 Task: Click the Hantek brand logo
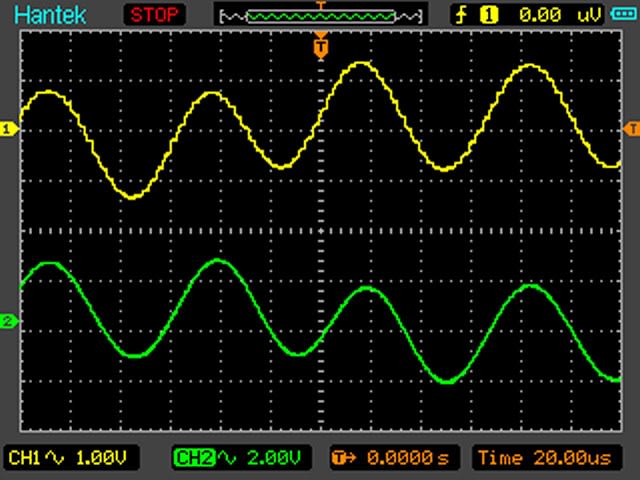(x=50, y=15)
